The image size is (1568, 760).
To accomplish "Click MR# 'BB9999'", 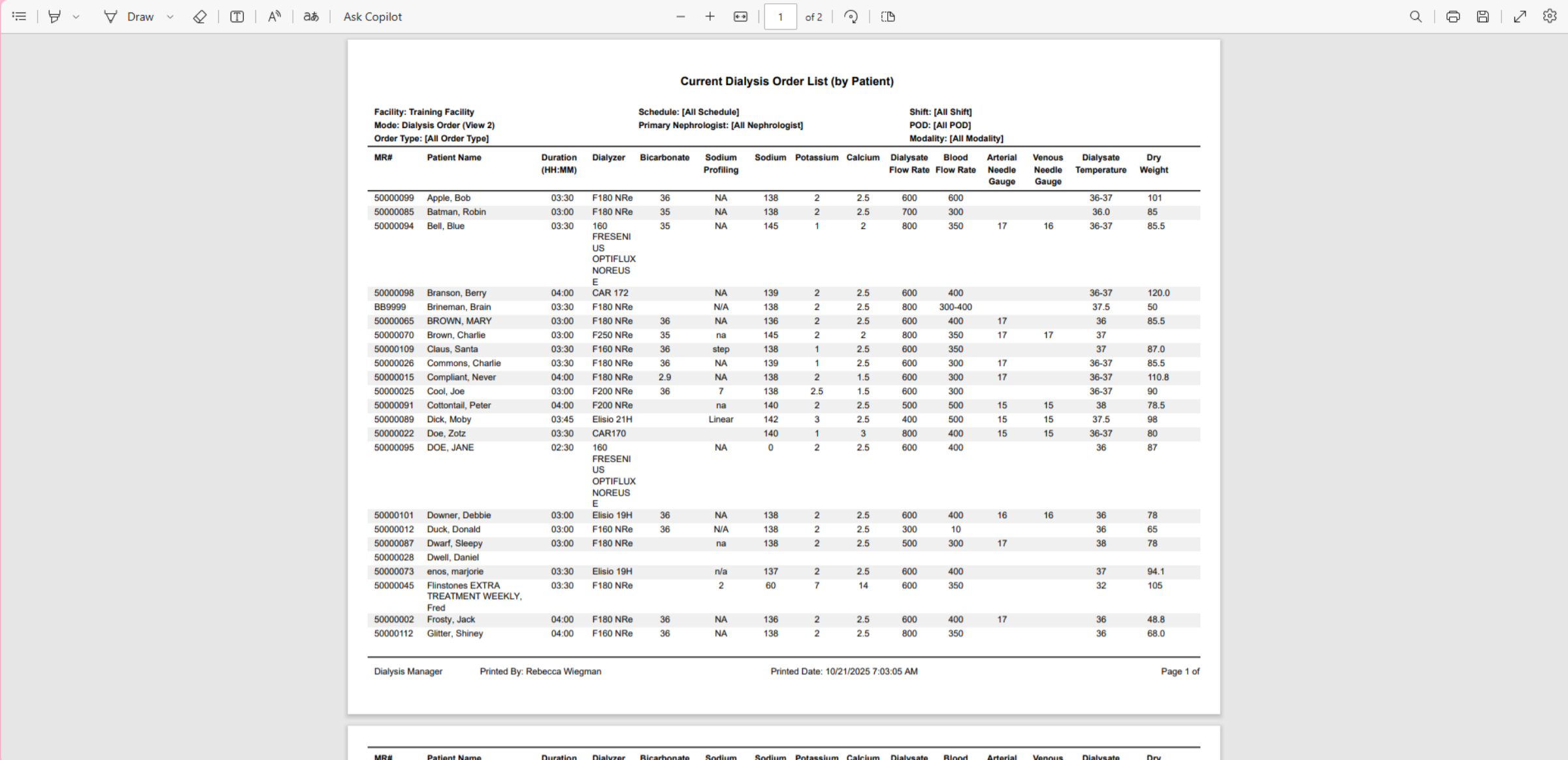I will (390, 307).
